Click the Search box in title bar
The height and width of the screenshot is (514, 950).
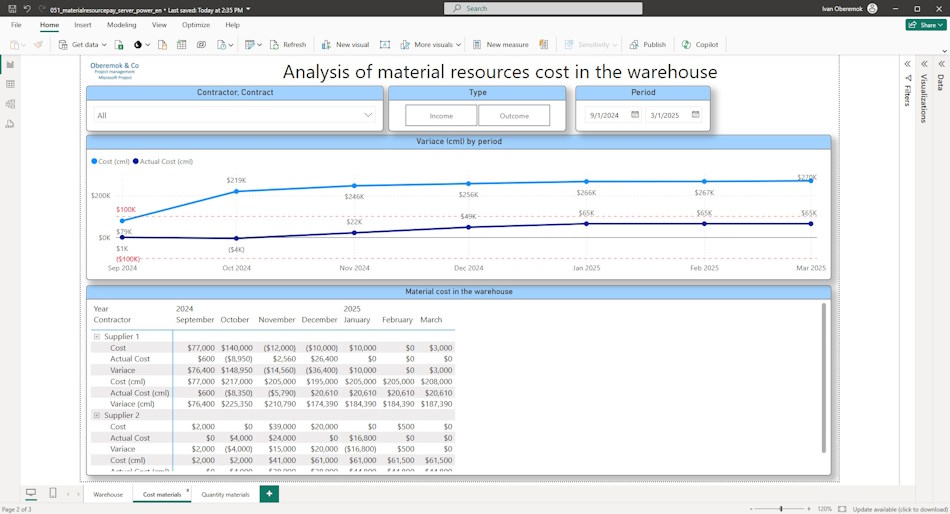point(543,8)
